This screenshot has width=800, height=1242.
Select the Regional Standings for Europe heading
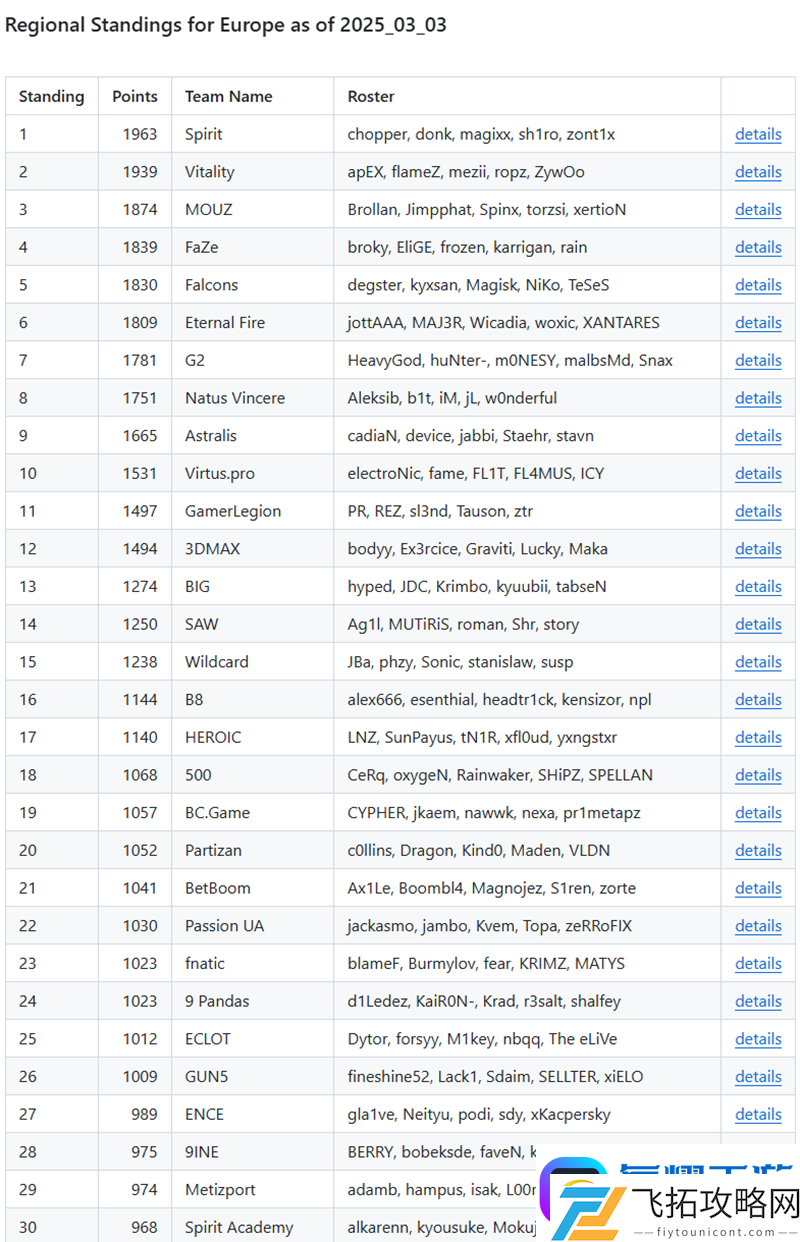[x=226, y=26]
